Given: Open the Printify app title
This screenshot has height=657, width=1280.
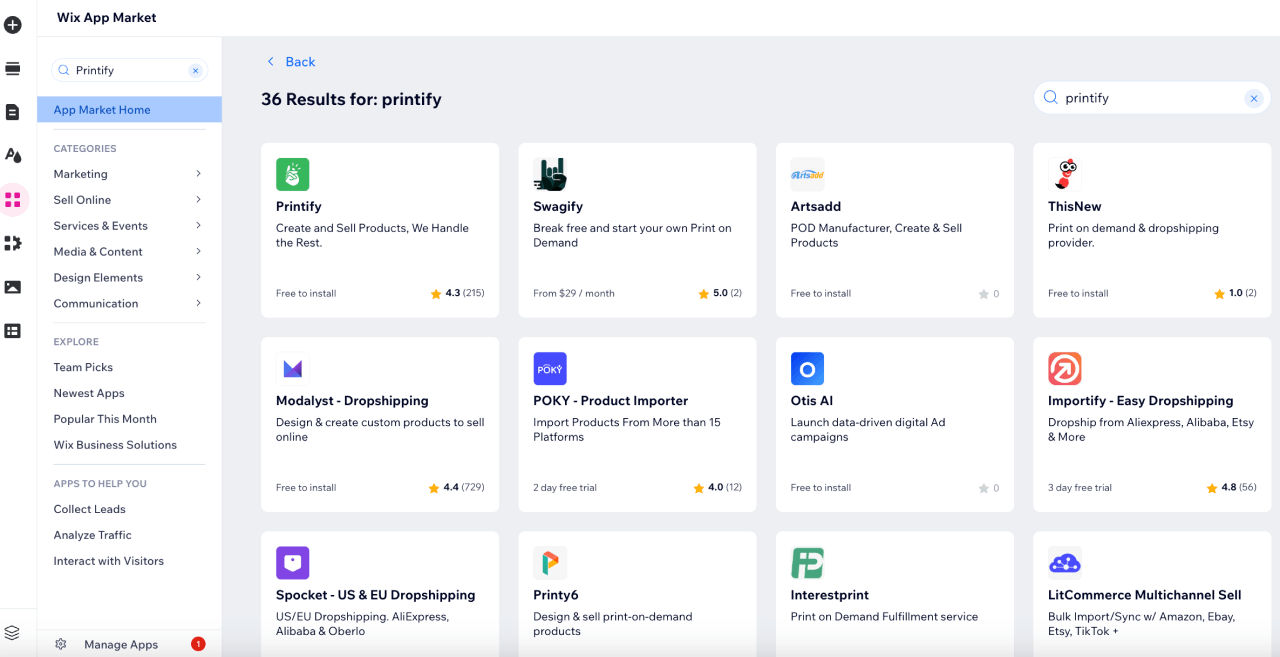Looking at the screenshot, I should coord(299,207).
